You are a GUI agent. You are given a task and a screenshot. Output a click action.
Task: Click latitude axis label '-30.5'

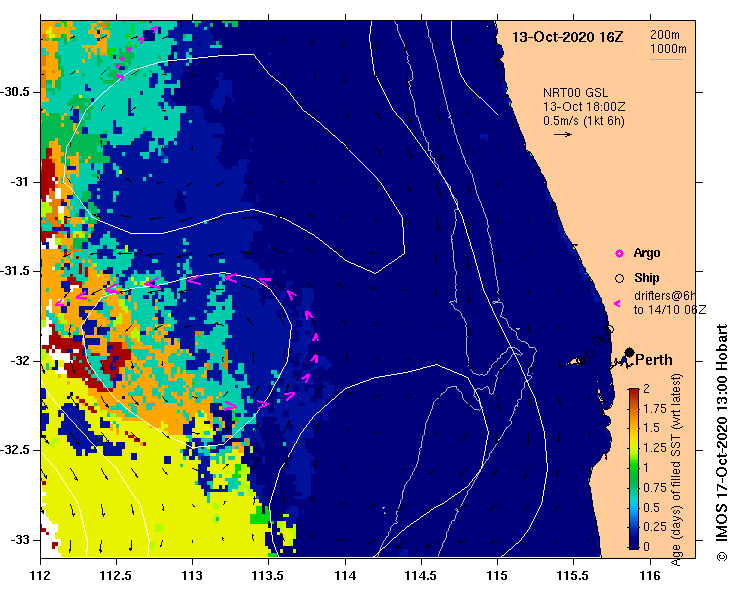coord(15,92)
